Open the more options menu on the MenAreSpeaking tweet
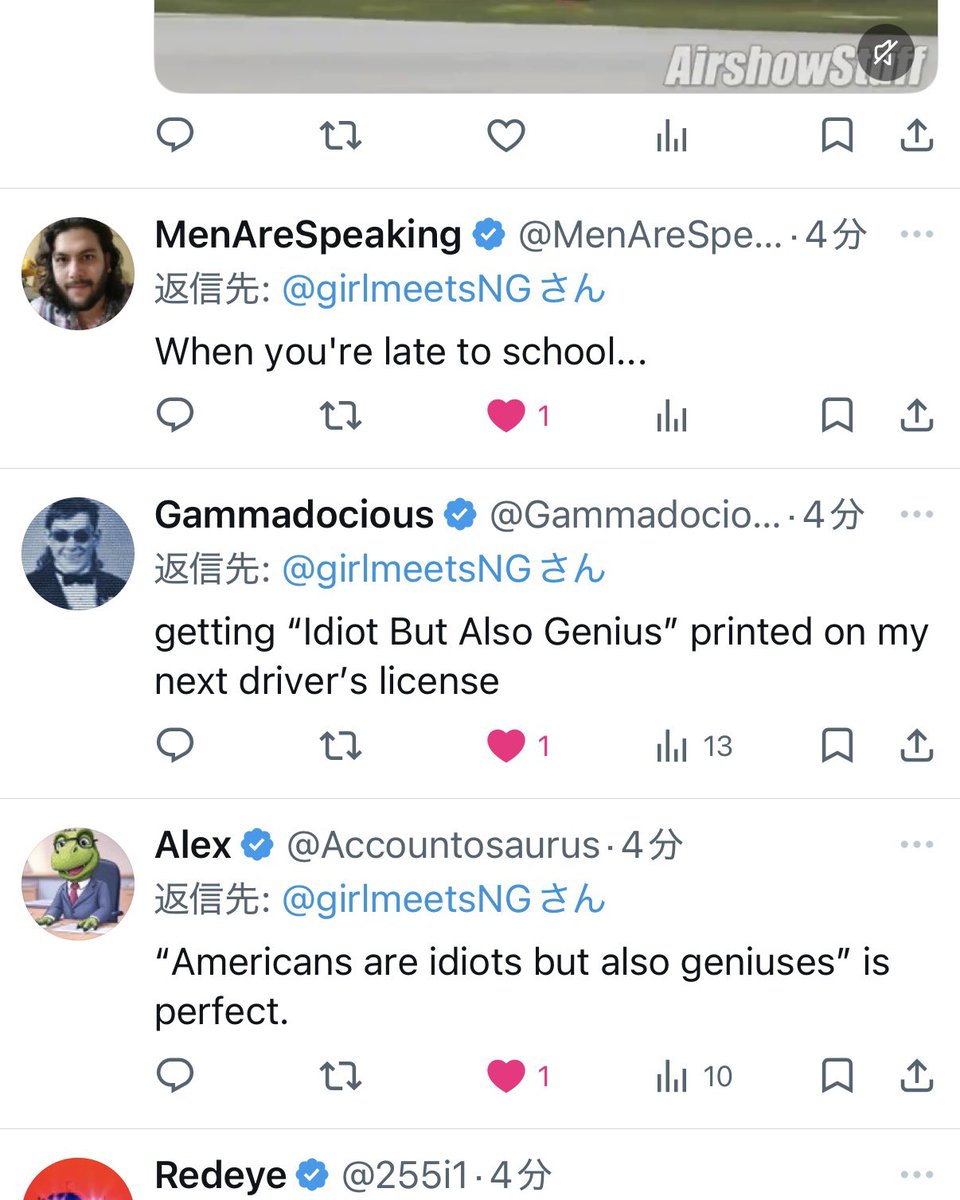Screen dimensions: 960x1200 (x=916, y=235)
